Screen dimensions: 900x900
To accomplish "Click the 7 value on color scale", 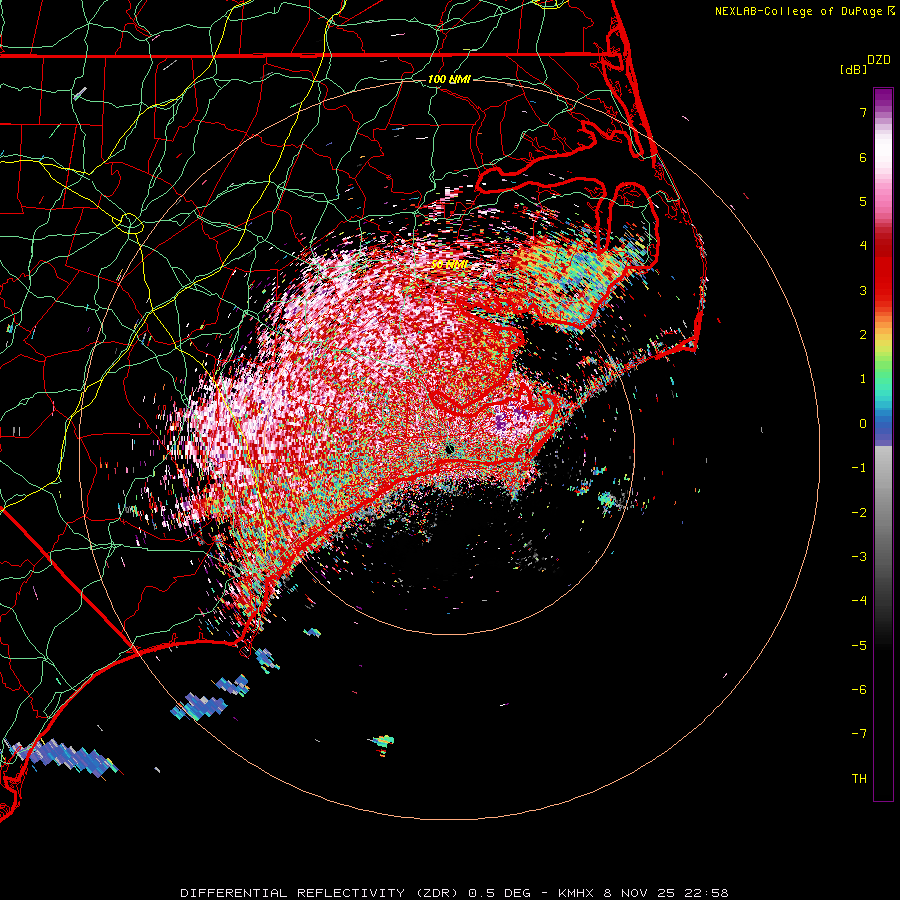I will tap(863, 112).
